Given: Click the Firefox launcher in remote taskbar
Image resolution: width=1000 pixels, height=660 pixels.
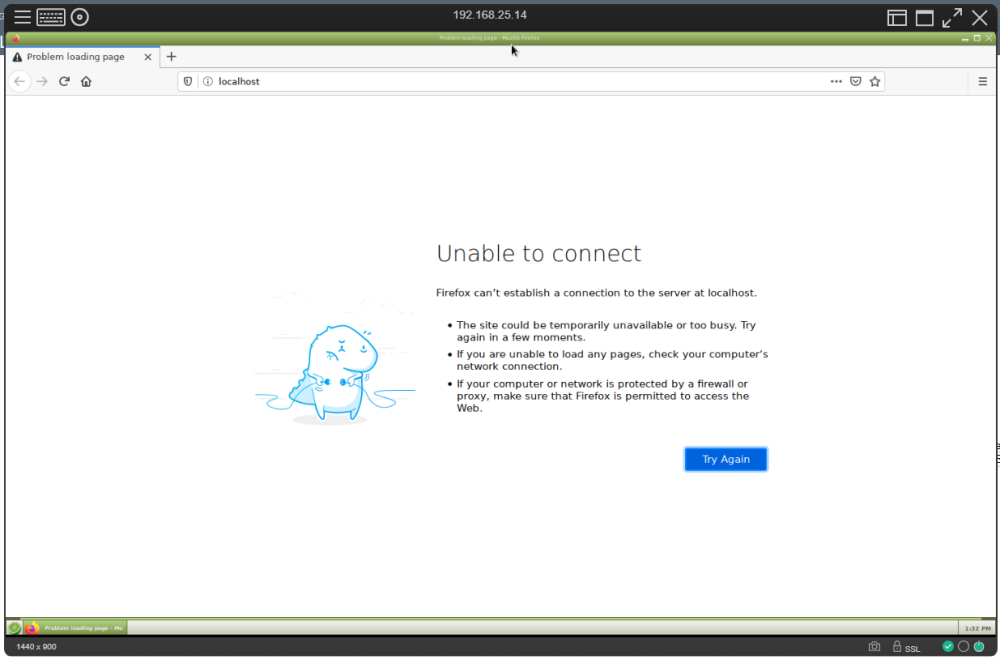Looking at the screenshot, I should [32, 628].
